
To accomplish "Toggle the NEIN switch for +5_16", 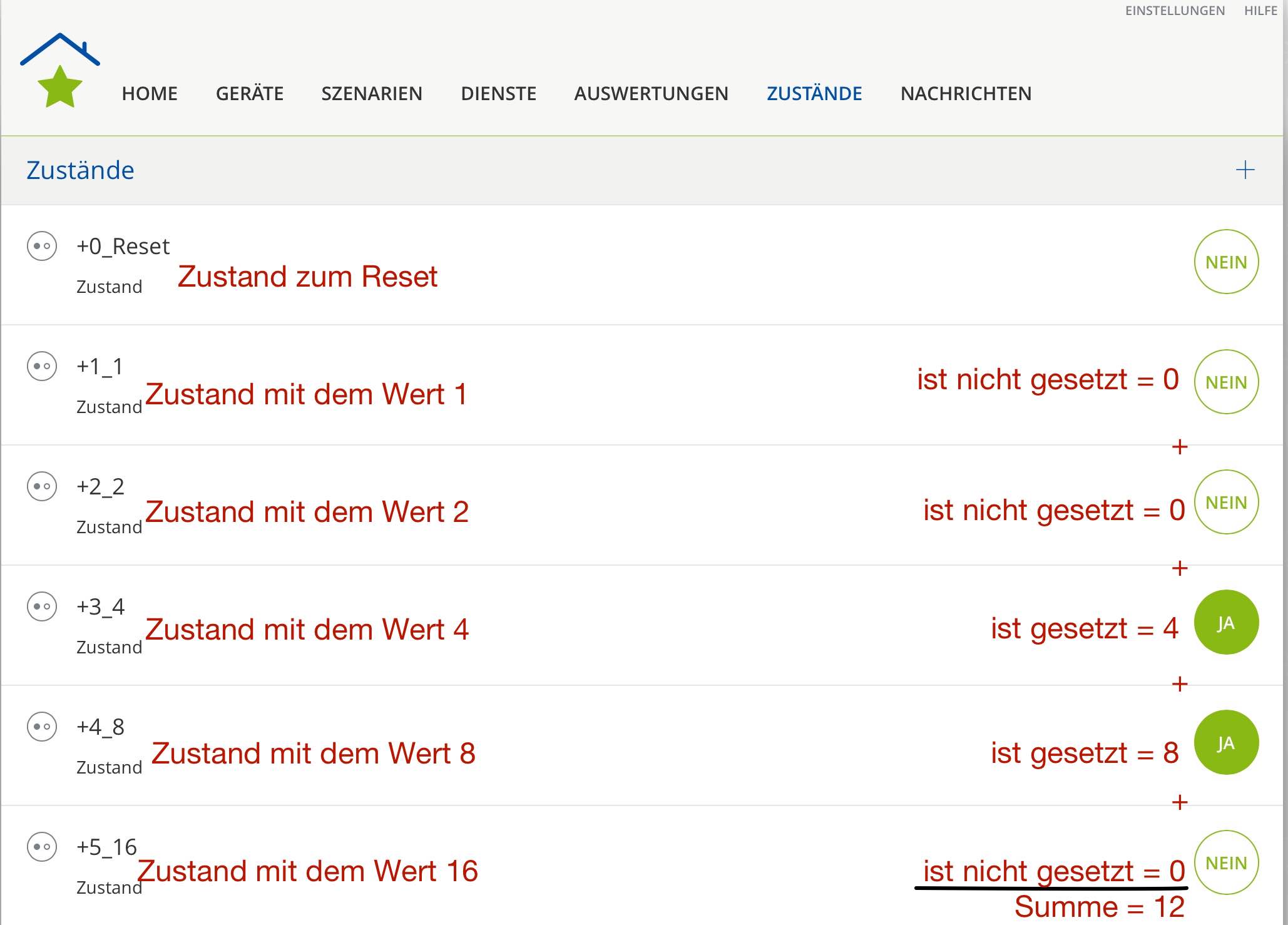I will [1226, 862].
